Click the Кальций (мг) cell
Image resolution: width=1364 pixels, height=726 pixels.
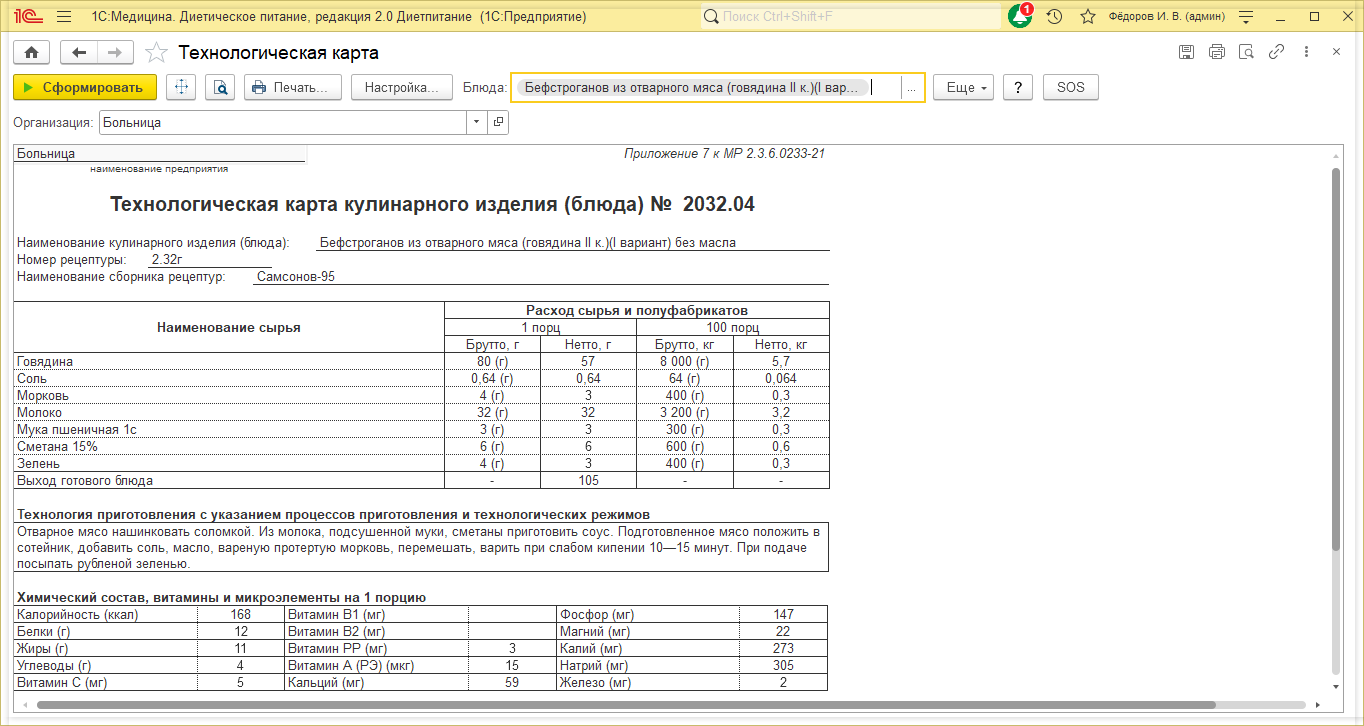coord(376,682)
